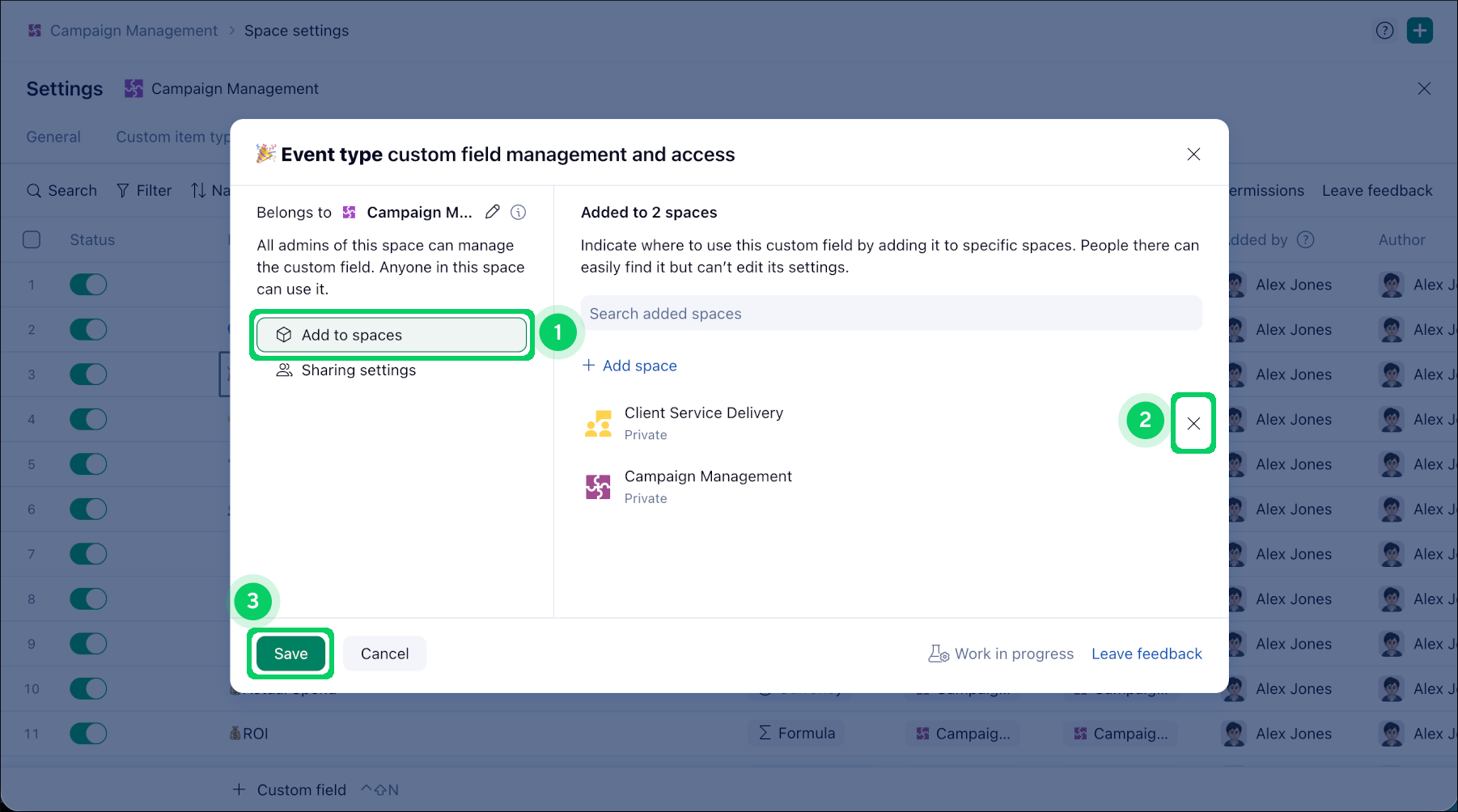The image size is (1458, 812).
Task: Toggle status switch in row 5
Action: click(88, 464)
